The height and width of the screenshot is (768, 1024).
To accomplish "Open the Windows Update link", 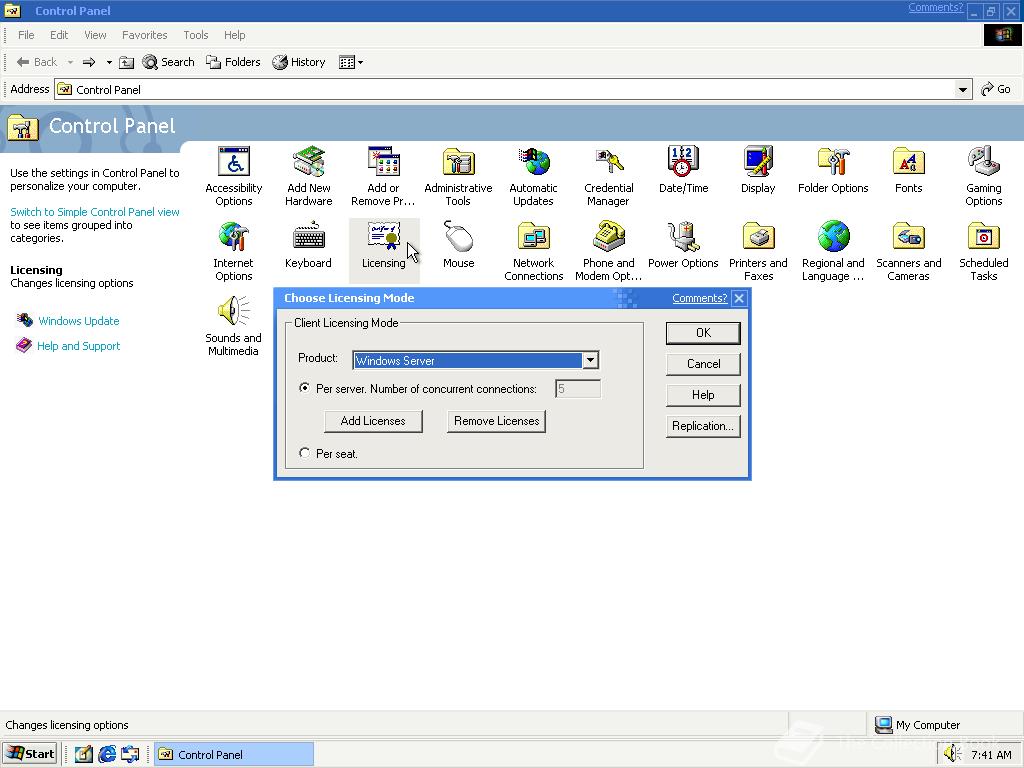I will pyautogui.click(x=78, y=321).
